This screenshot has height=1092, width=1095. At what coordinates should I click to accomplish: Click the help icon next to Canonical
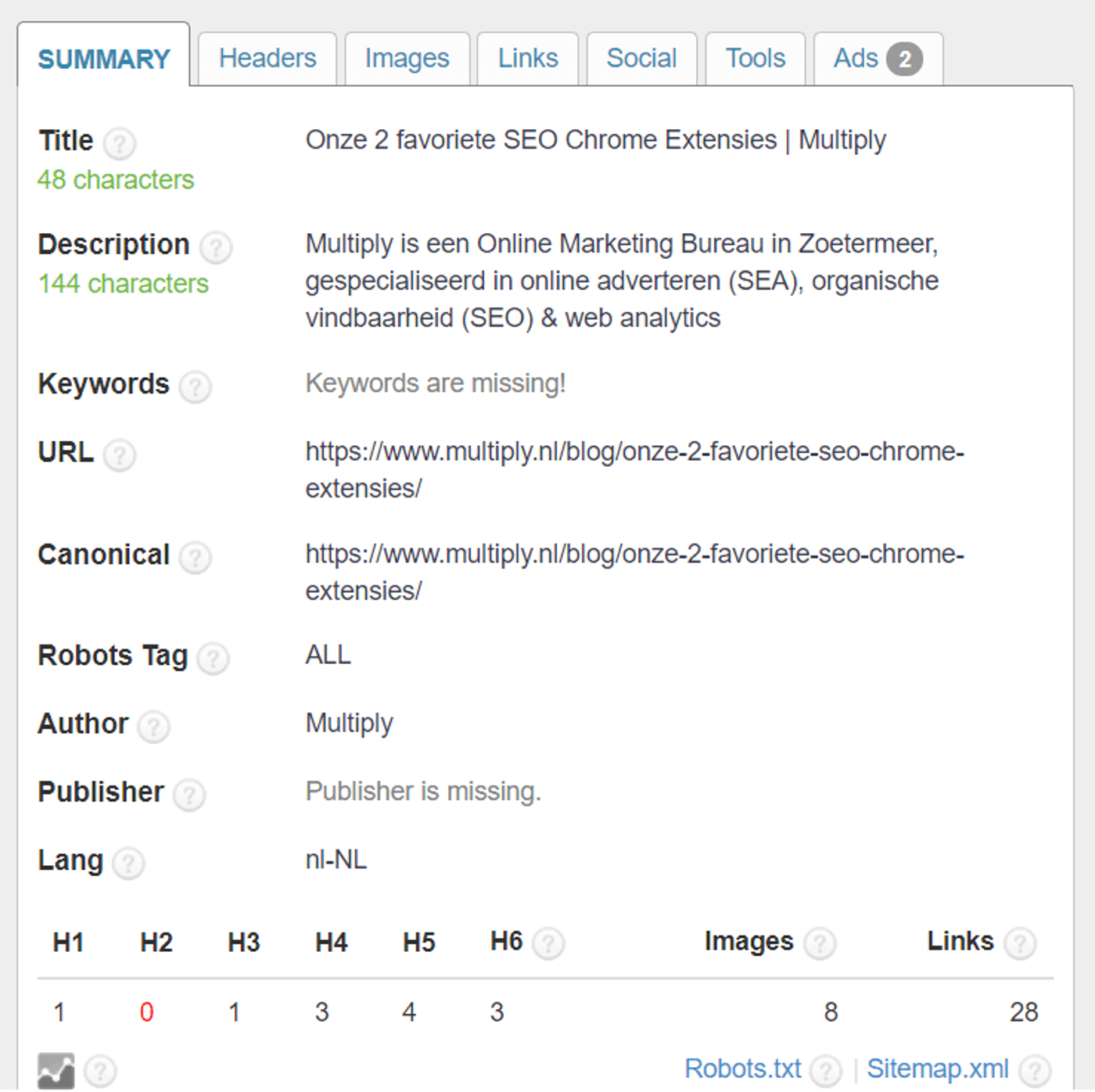point(196,558)
